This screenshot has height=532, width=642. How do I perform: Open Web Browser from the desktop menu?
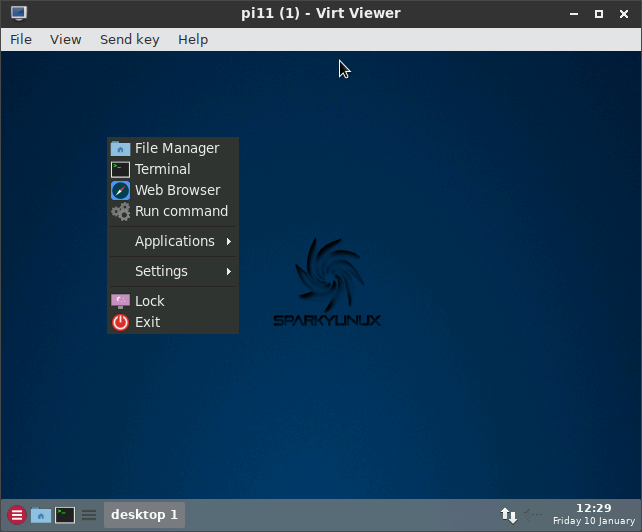pyautogui.click(x=173, y=190)
